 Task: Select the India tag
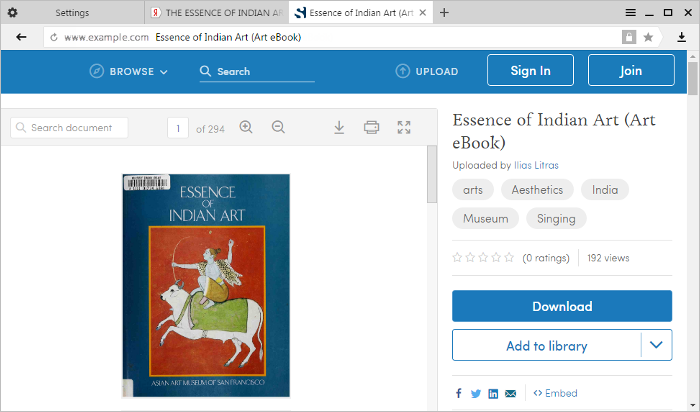point(605,190)
